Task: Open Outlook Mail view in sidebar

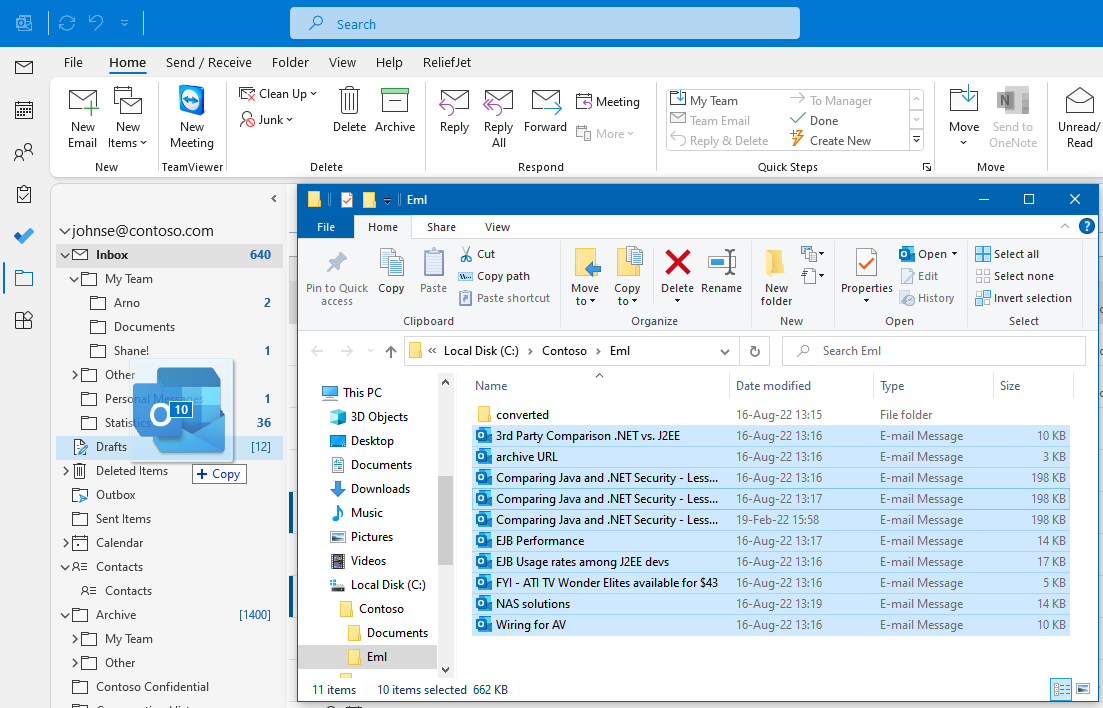Action: pos(24,67)
